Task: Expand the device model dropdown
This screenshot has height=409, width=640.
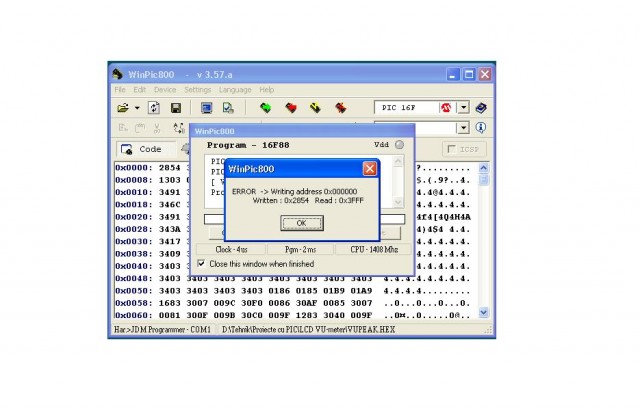Action: (463, 128)
